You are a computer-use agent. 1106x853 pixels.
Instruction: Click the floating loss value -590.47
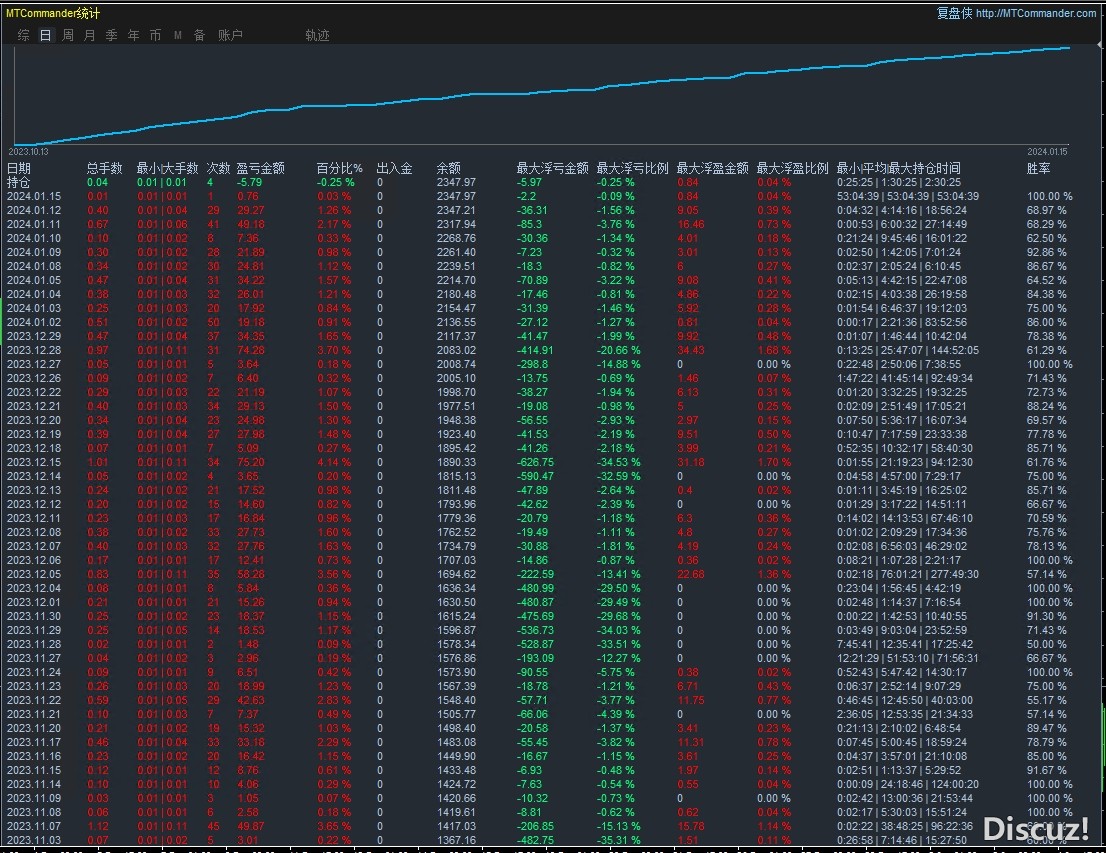535,476
